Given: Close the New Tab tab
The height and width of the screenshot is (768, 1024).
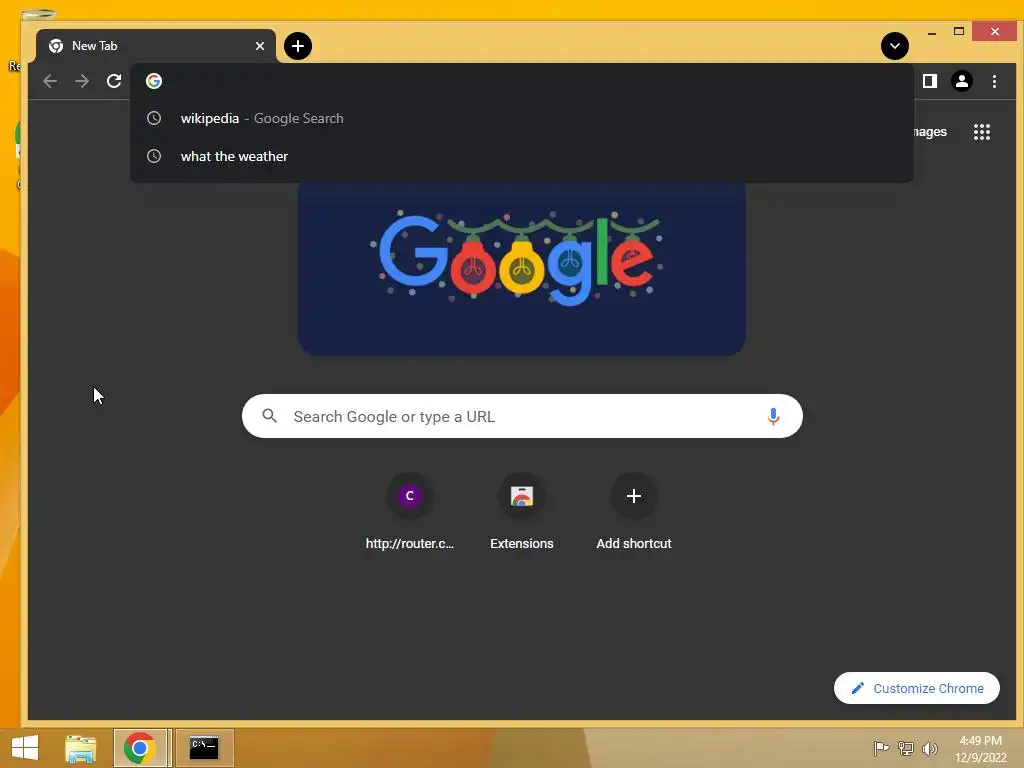Looking at the screenshot, I should pos(260,46).
